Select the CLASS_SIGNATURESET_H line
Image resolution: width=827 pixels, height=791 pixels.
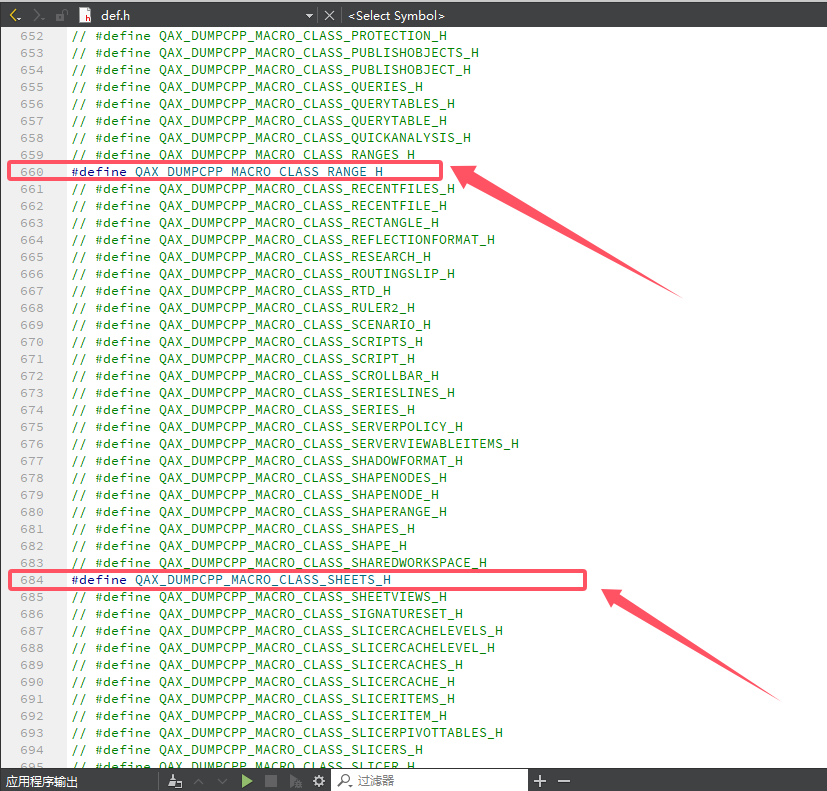coord(267,614)
